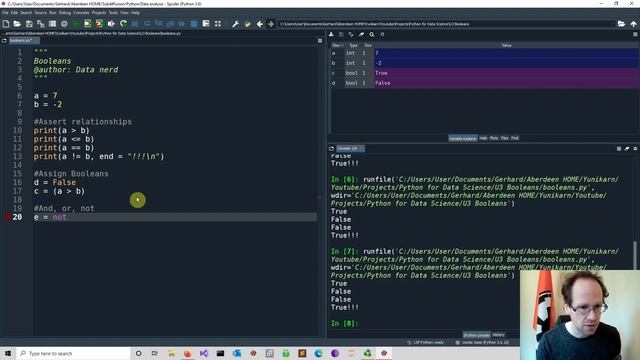Screen dimensions: 640x360
Task: Open Microsoft Edge from the taskbar
Action: (x=318, y=353)
